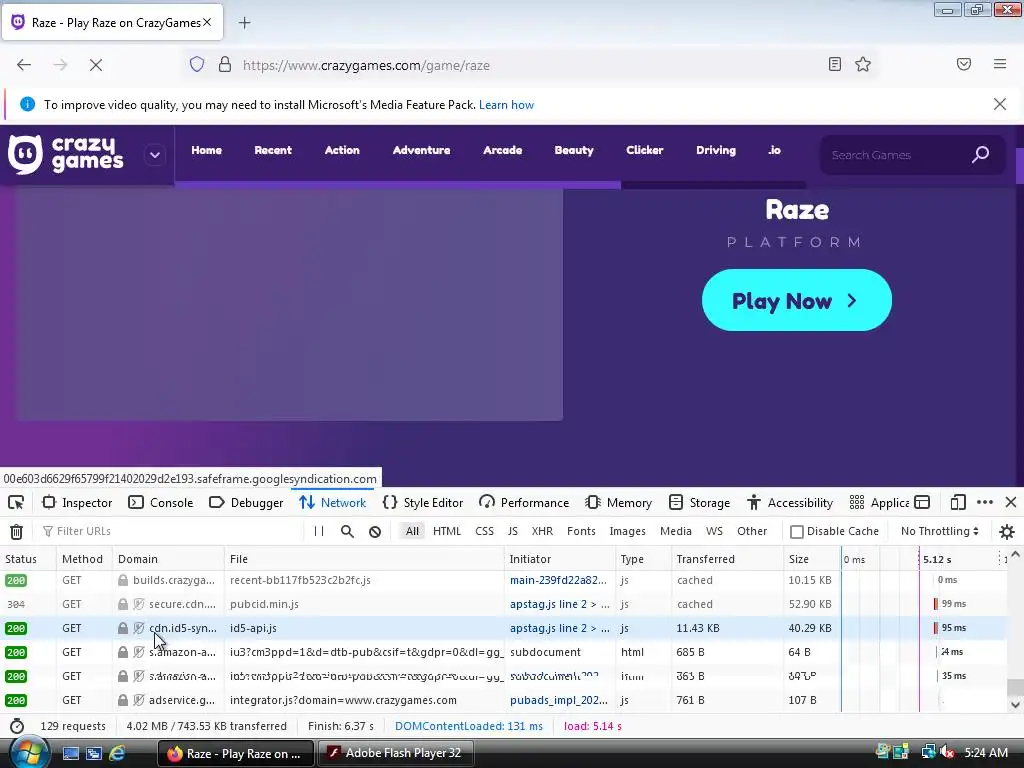Open the Home nav item
Image resolution: width=1024 pixels, height=768 pixels.
206,150
